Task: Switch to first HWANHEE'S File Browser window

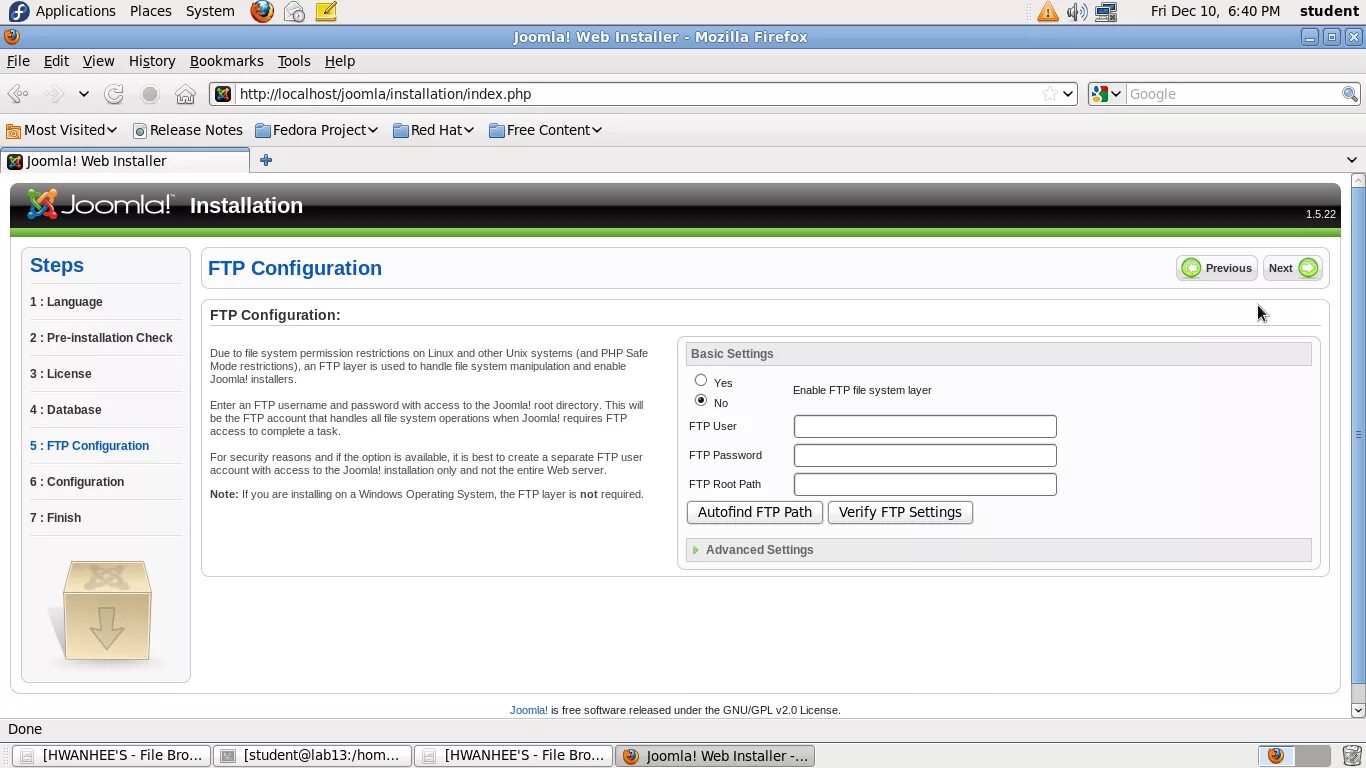Action: pyautogui.click(x=112, y=756)
